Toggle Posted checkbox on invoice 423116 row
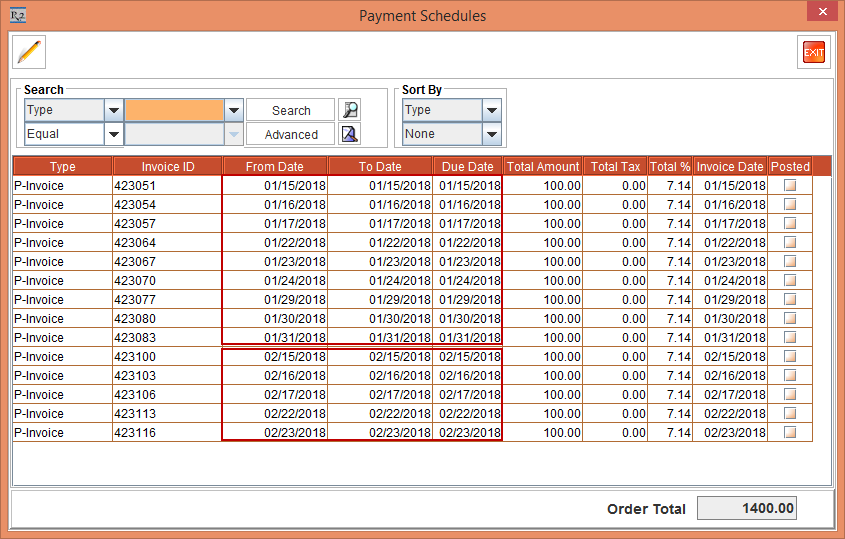845x539 pixels. 790,433
